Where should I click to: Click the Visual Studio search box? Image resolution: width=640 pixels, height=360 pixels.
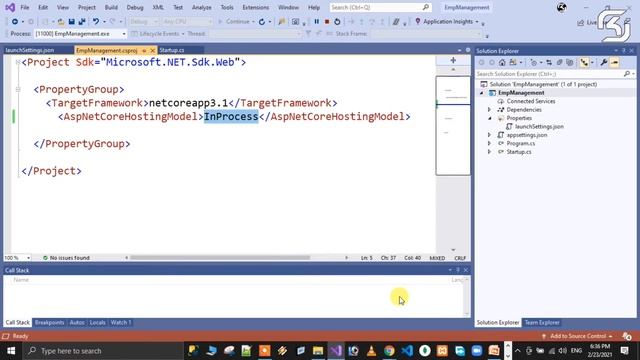pos(380,7)
